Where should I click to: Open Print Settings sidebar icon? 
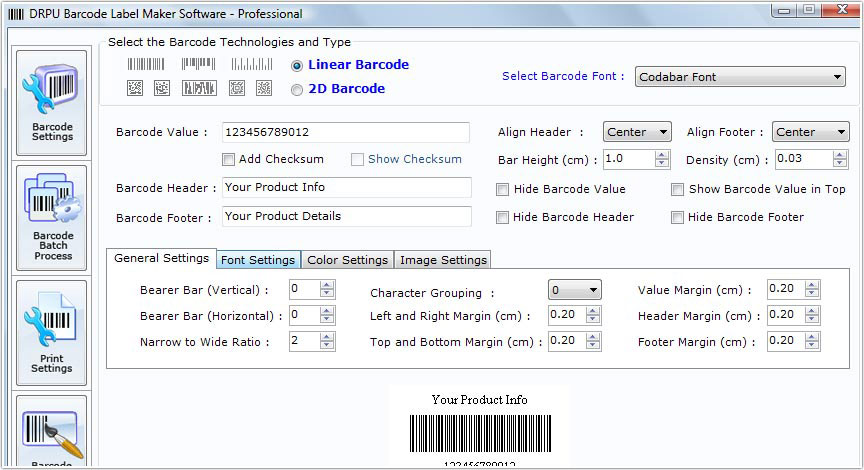51,333
